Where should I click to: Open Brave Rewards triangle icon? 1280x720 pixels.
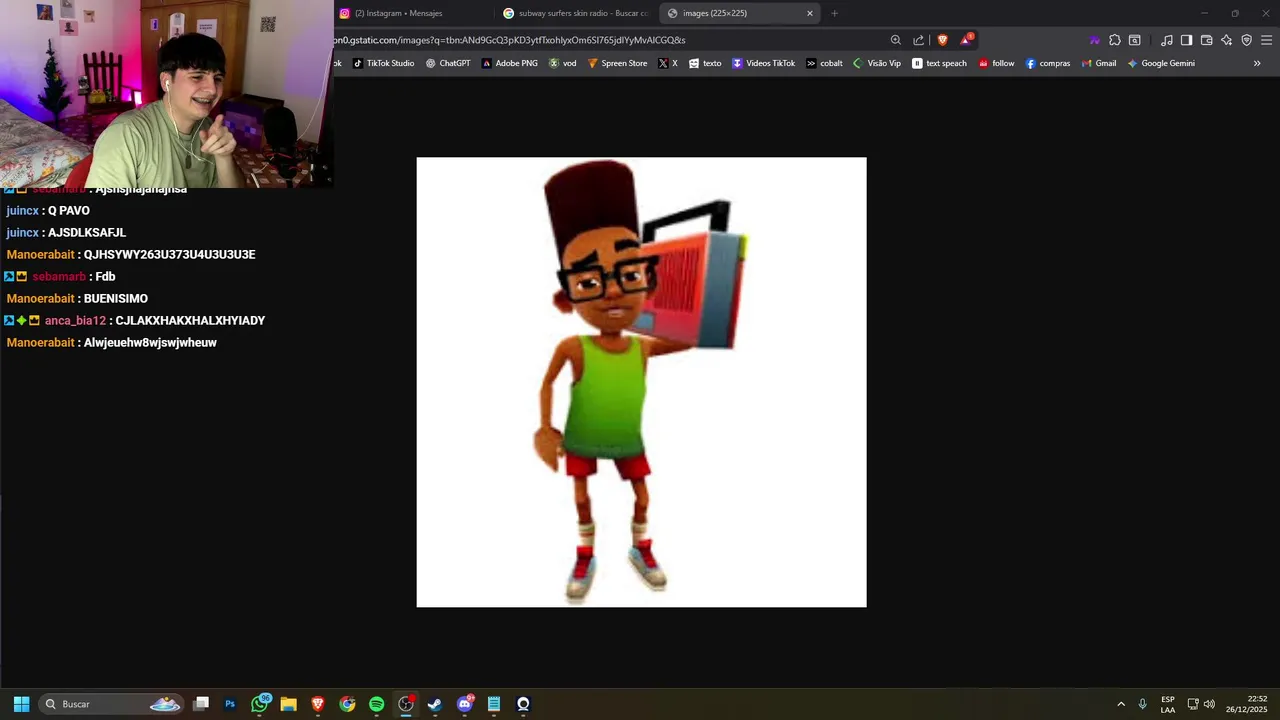[966, 40]
